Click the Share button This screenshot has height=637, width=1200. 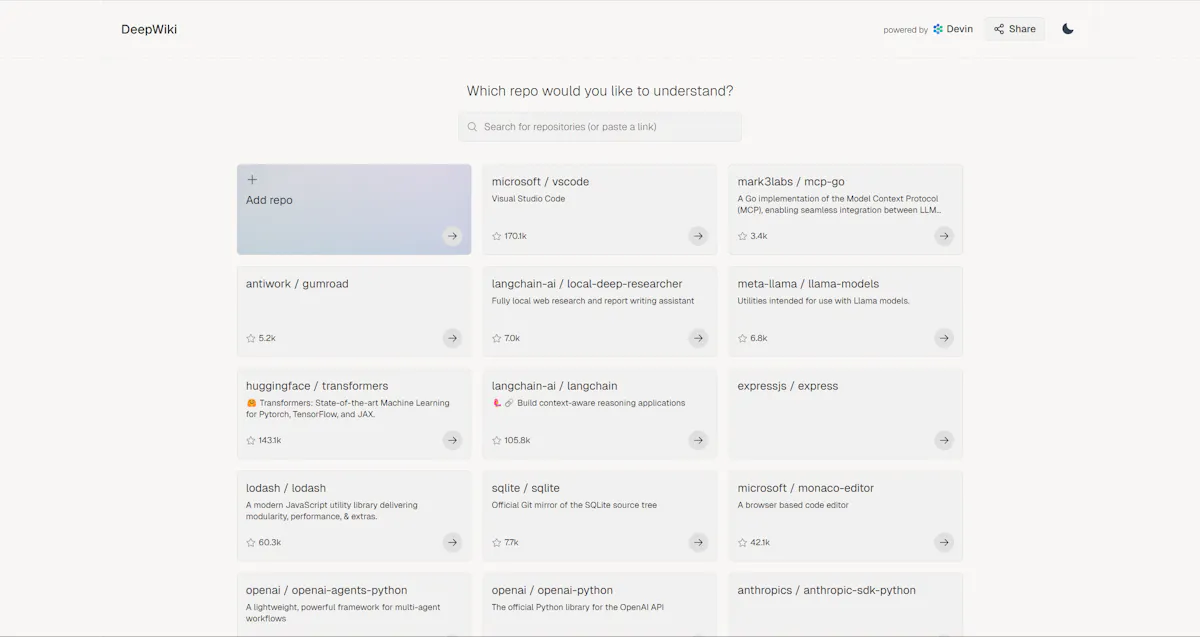click(x=1014, y=29)
